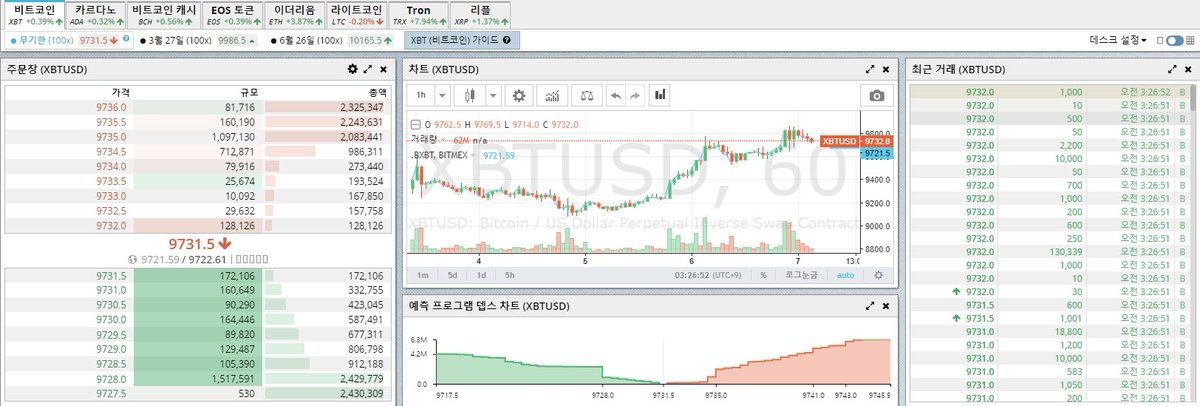
Task: Open the XBT (비트코인) 가이드 button
Action: pos(462,40)
